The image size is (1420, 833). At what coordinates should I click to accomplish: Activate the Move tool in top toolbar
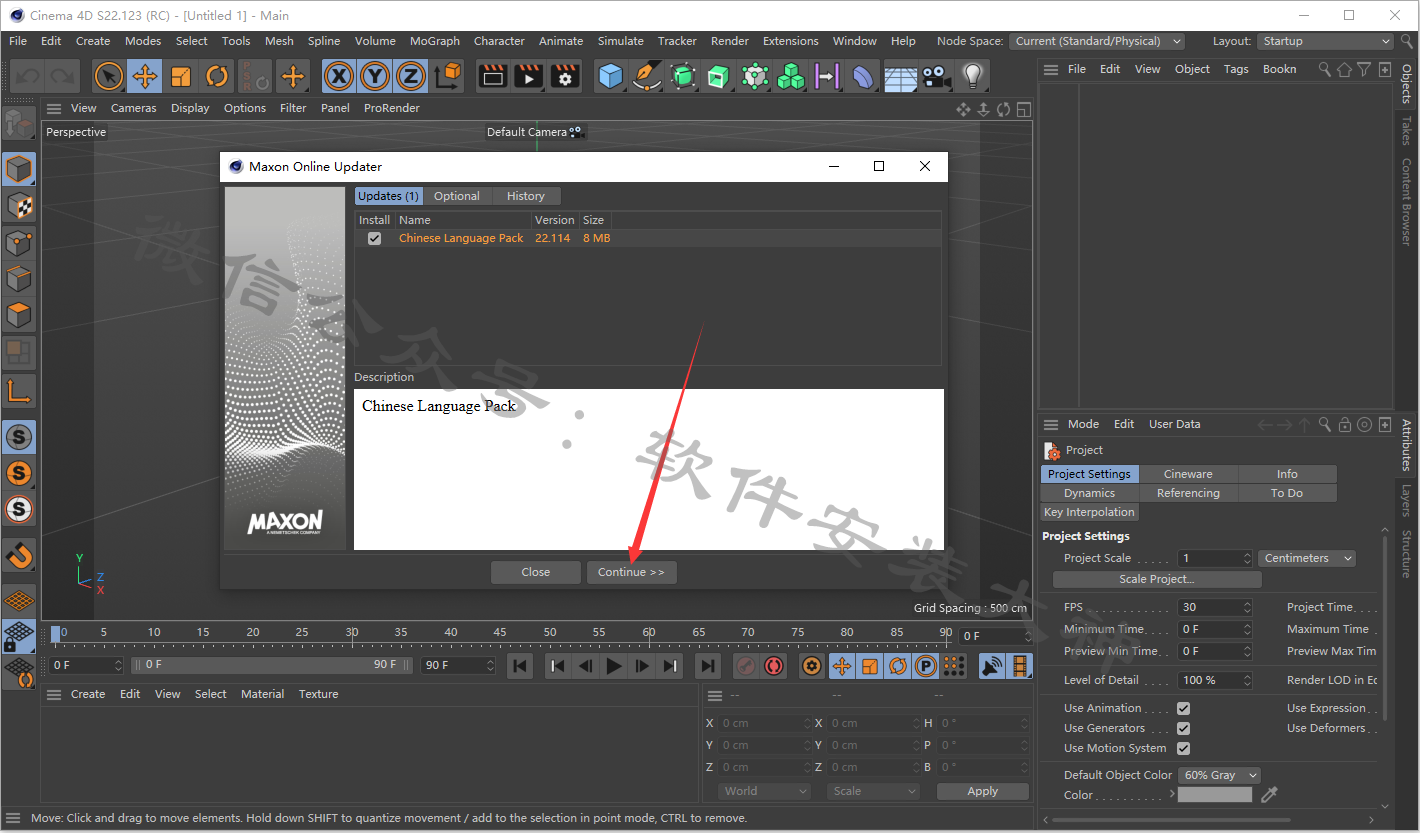pyautogui.click(x=145, y=76)
